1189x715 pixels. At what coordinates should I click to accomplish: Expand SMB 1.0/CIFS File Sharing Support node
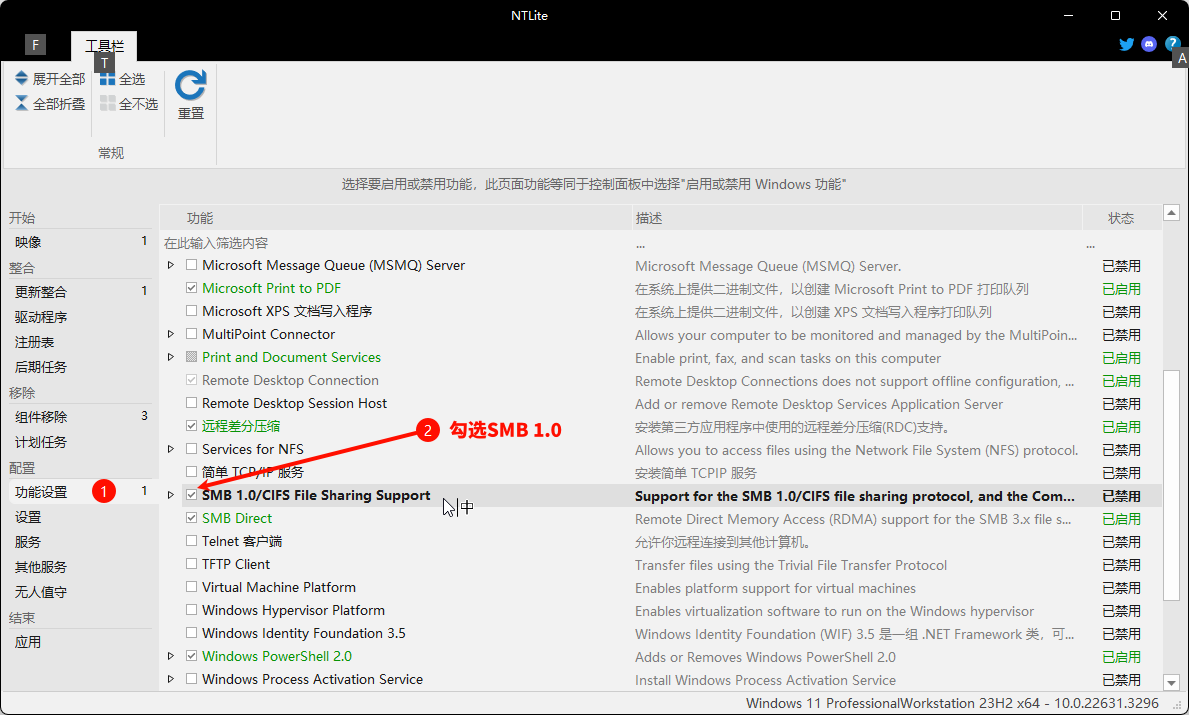[x=171, y=495]
